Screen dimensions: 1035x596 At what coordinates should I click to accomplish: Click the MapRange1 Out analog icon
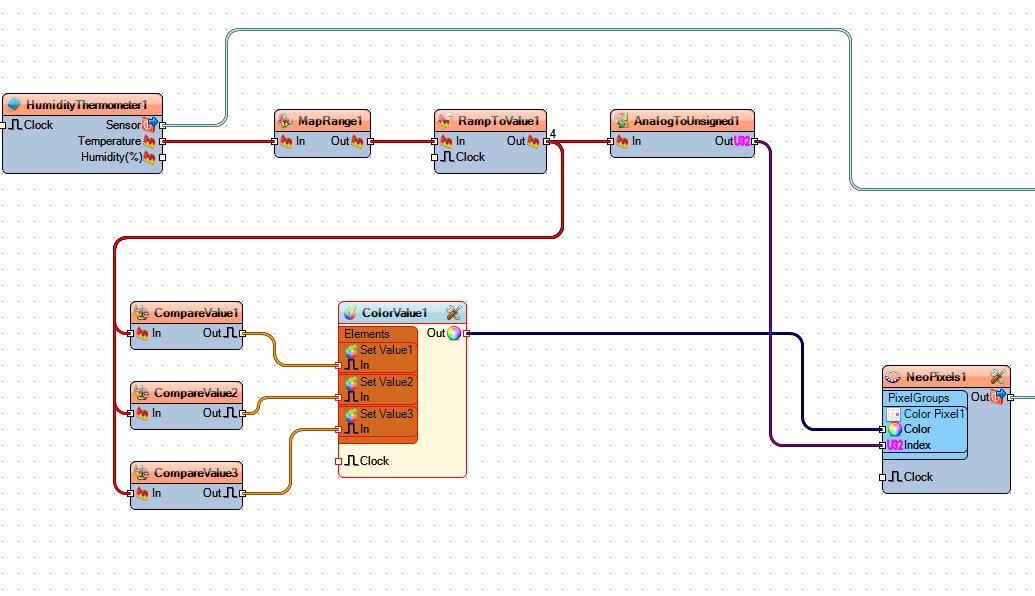[357, 141]
